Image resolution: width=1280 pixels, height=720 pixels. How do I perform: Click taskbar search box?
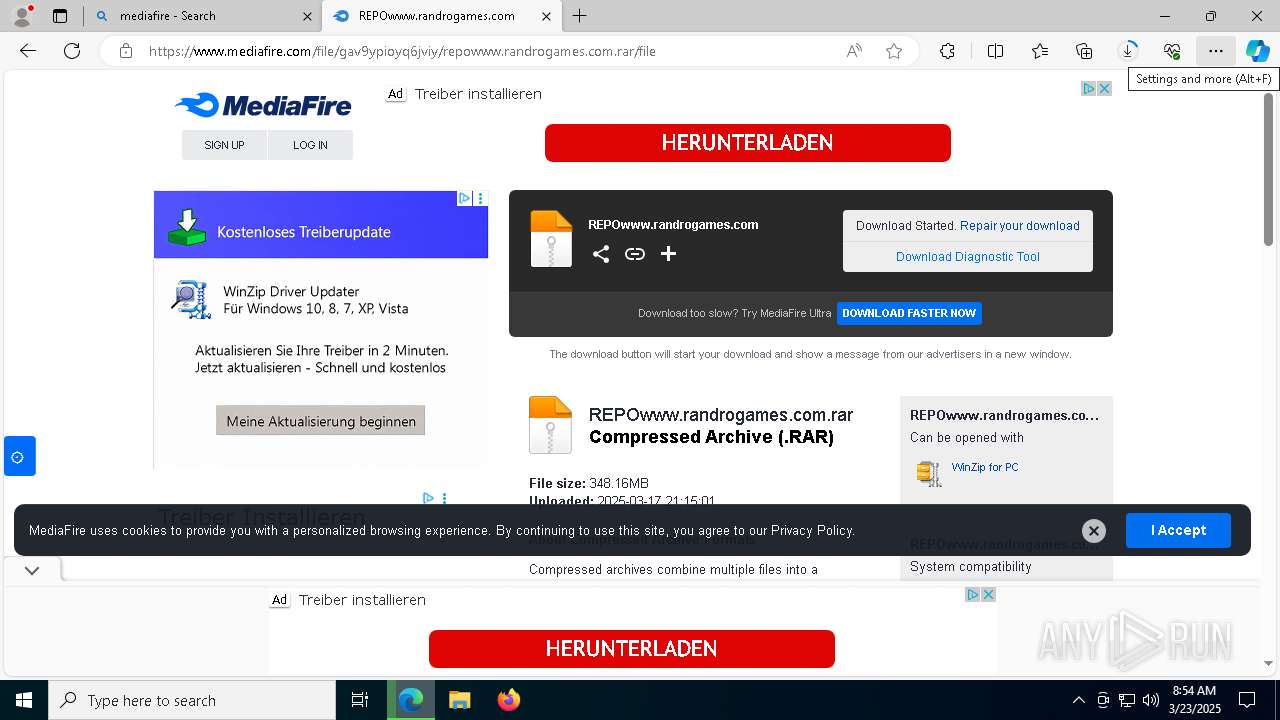coord(192,700)
